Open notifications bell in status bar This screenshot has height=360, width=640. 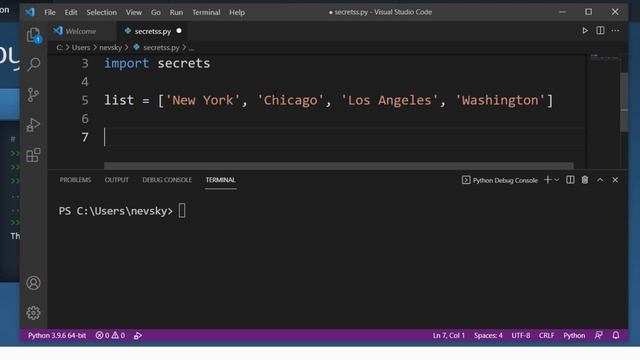point(616,336)
